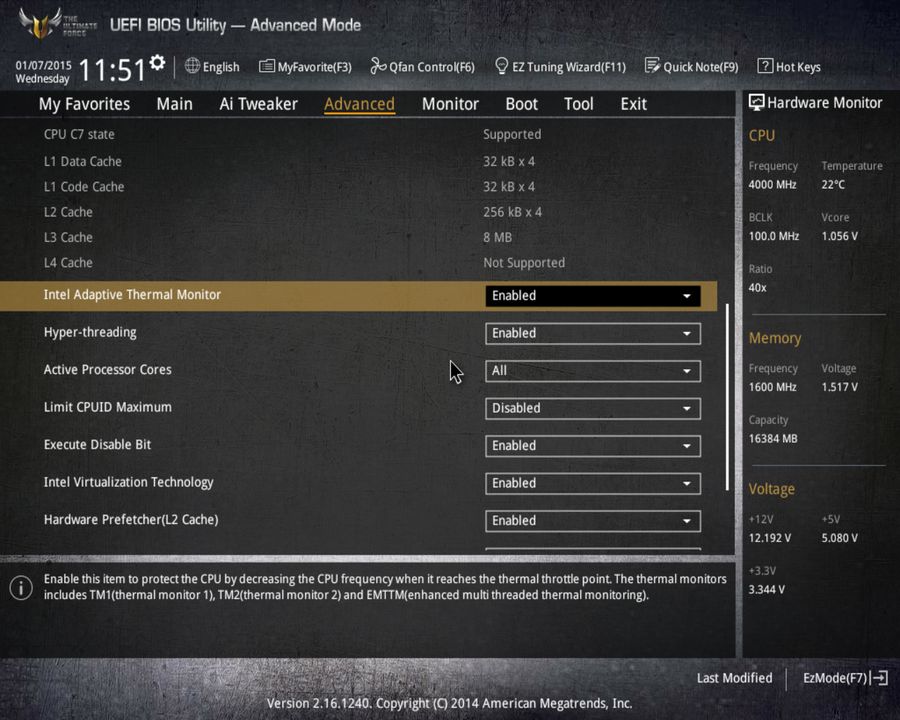The height and width of the screenshot is (720, 900).
Task: Click the gear icon next to the clock
Action: tap(157, 62)
